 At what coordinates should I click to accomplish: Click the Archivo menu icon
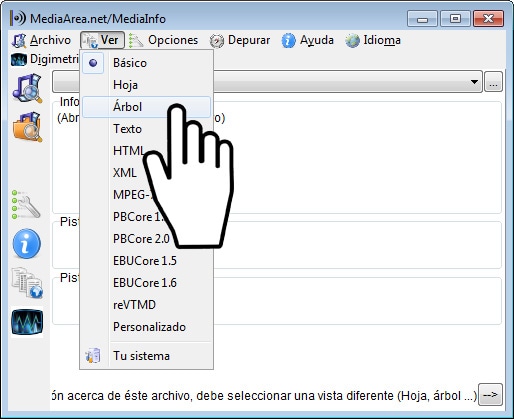click(19, 41)
